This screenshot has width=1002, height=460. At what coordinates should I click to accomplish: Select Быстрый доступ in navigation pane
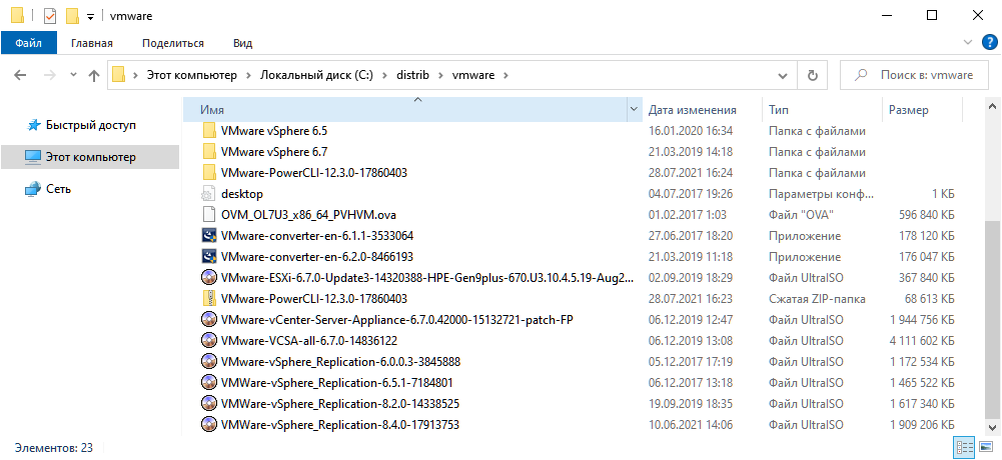91,125
